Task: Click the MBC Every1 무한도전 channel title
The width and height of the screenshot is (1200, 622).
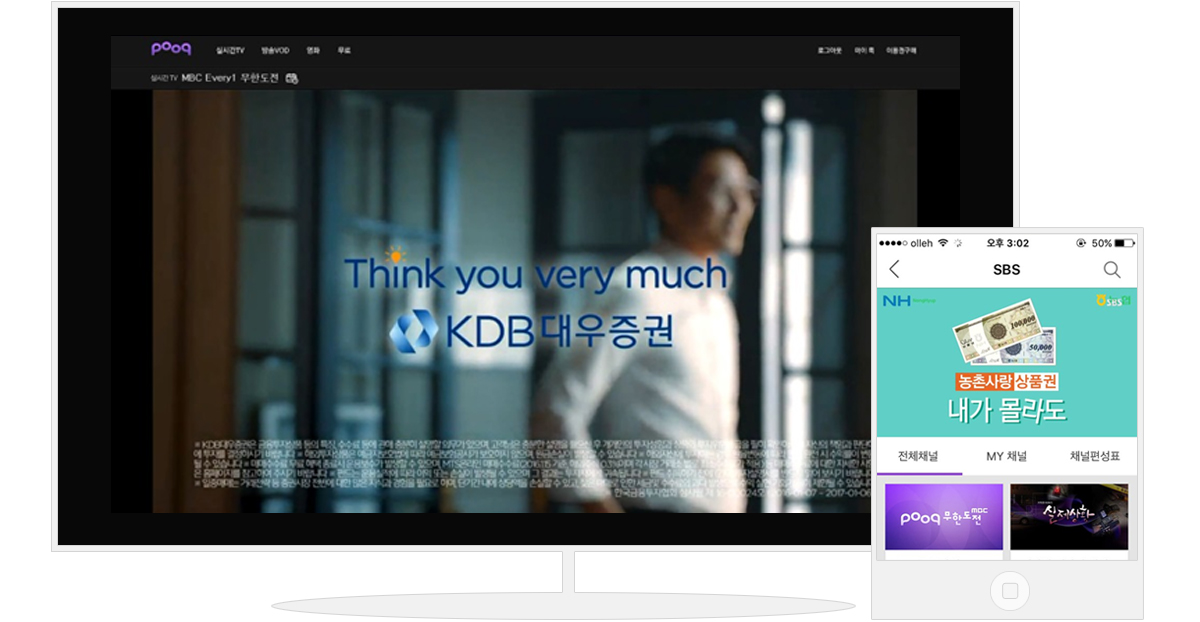Action: click(230, 78)
